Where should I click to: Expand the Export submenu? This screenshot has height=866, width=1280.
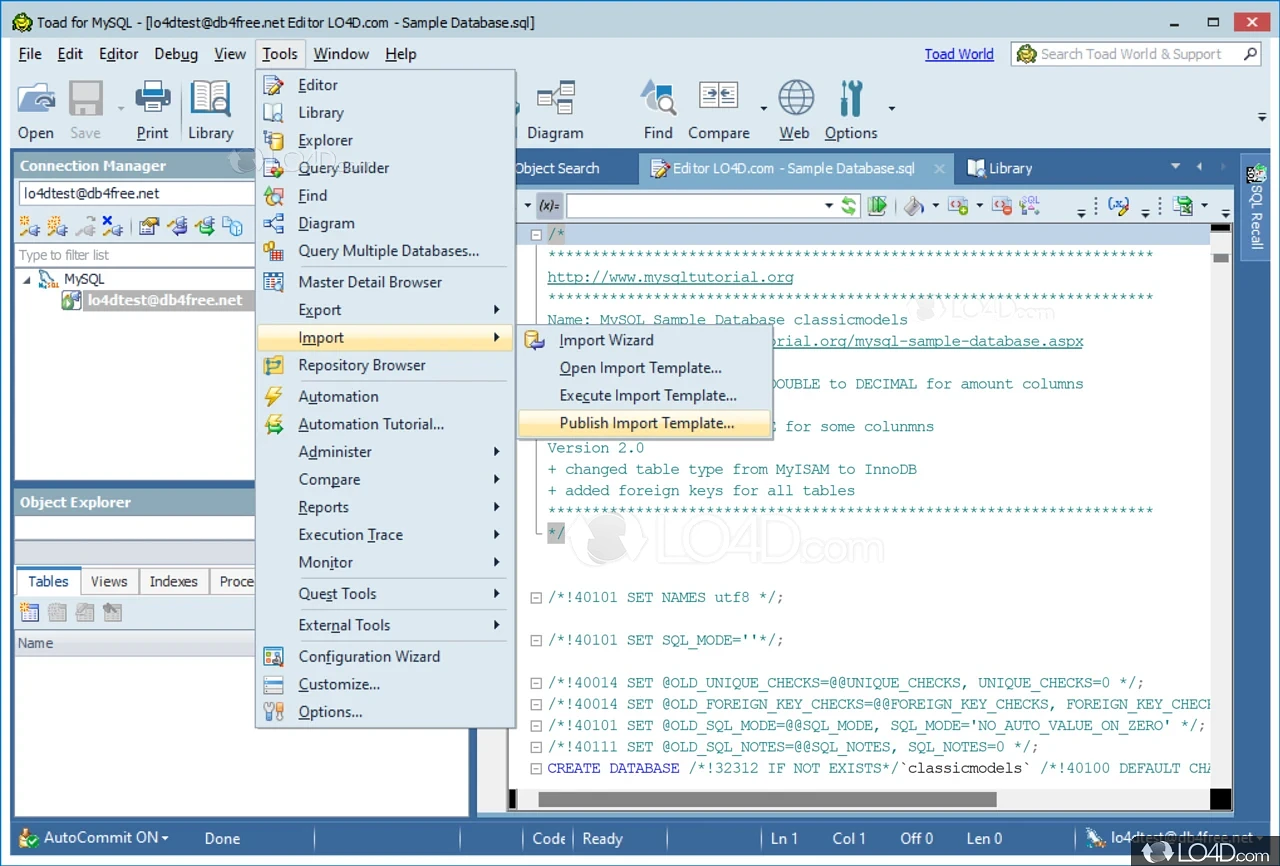coord(386,310)
